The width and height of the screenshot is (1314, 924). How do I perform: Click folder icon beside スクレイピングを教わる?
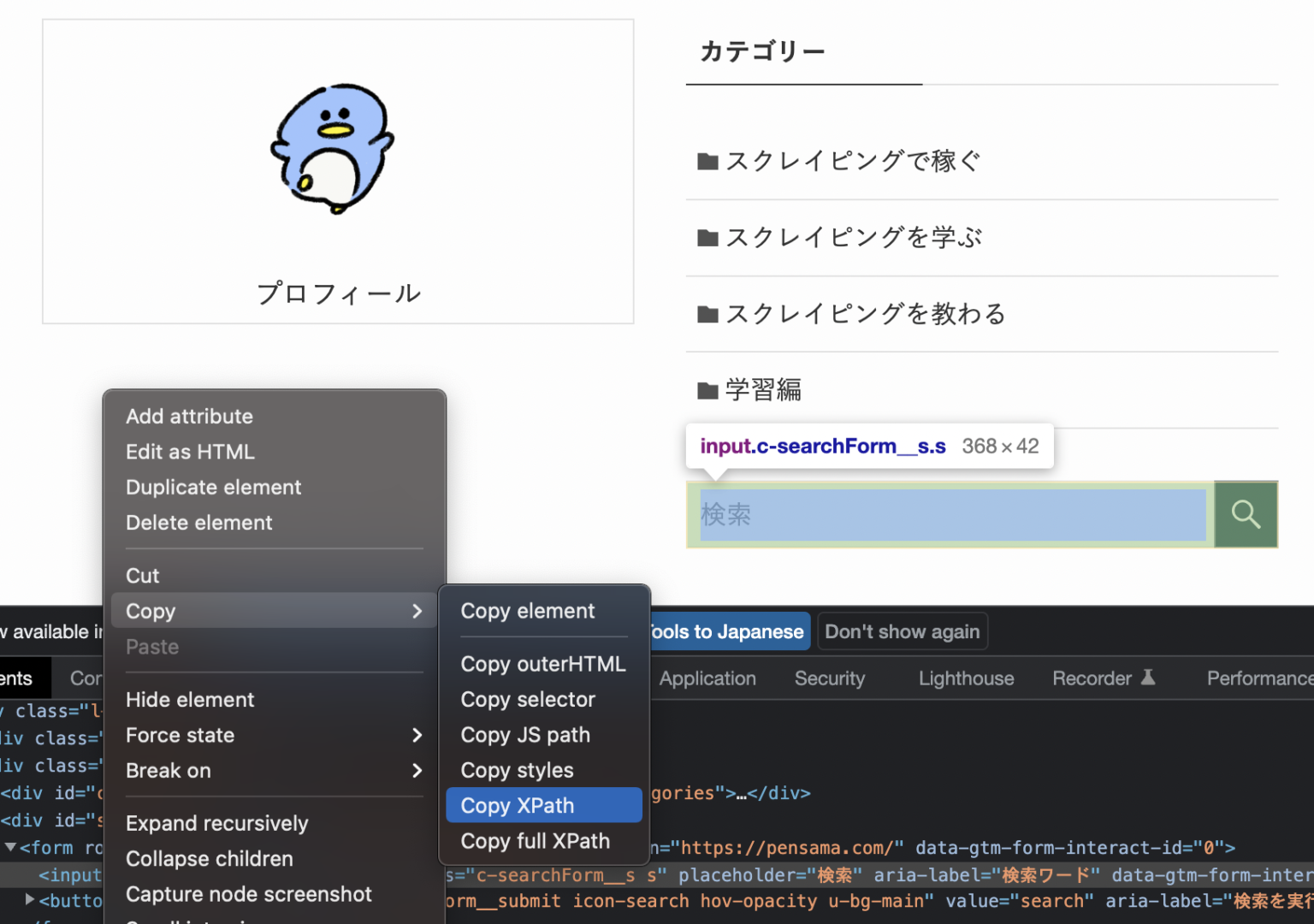point(707,315)
